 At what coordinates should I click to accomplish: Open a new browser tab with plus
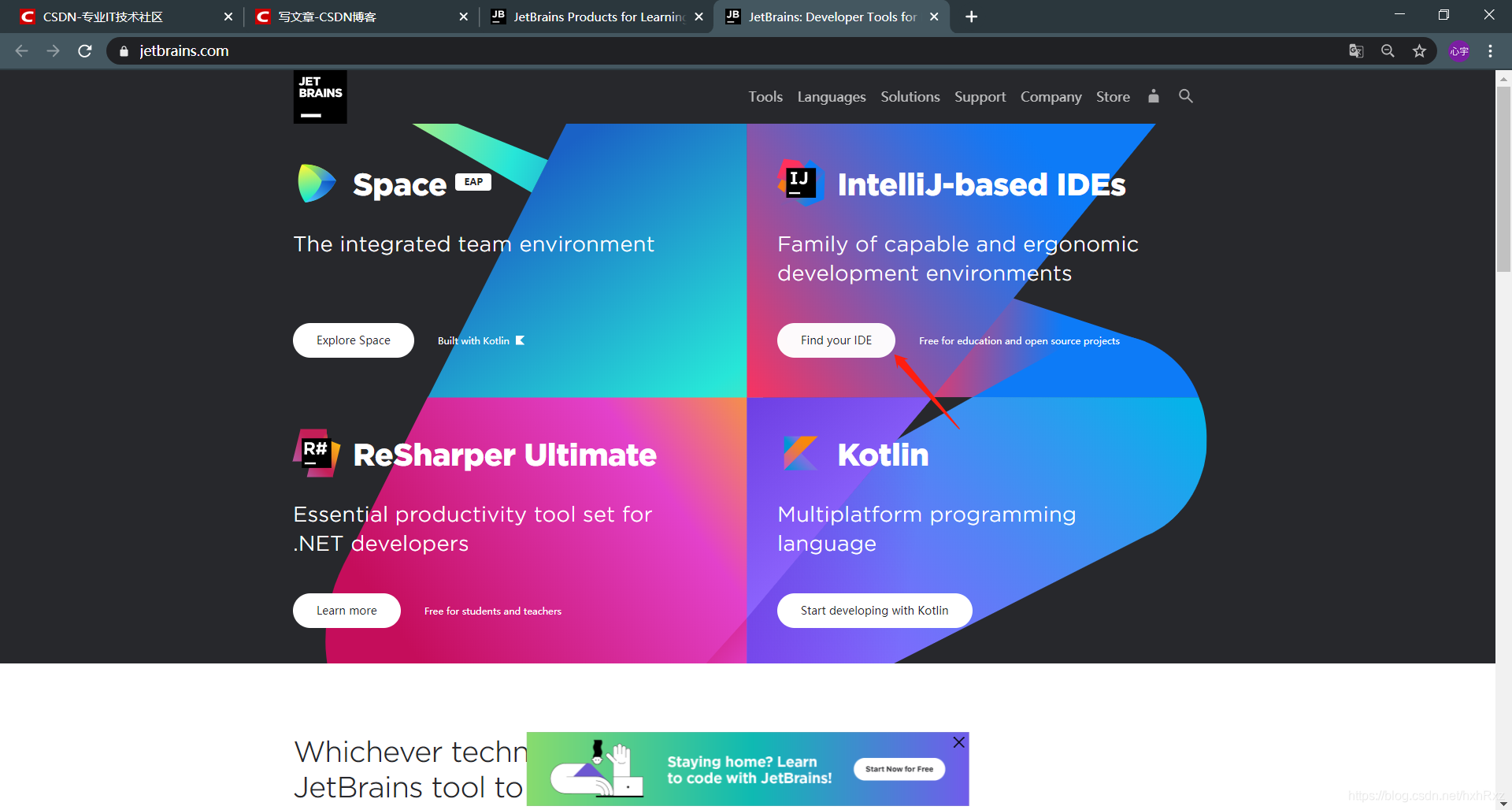pyautogui.click(x=972, y=17)
